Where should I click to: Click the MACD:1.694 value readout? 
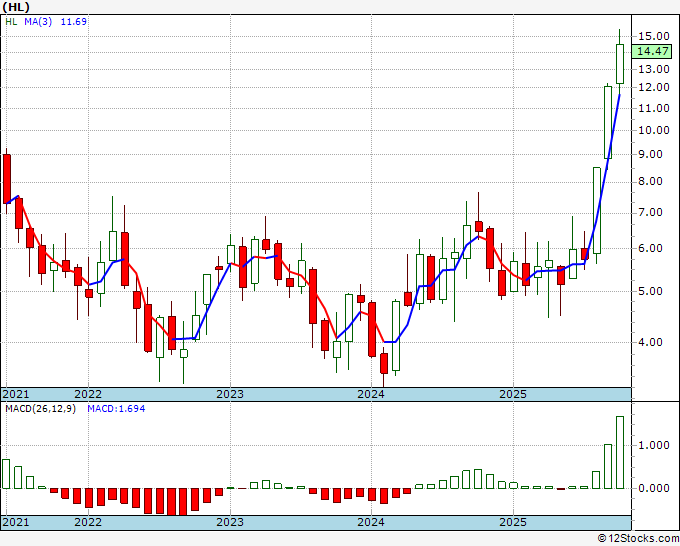pos(116,409)
